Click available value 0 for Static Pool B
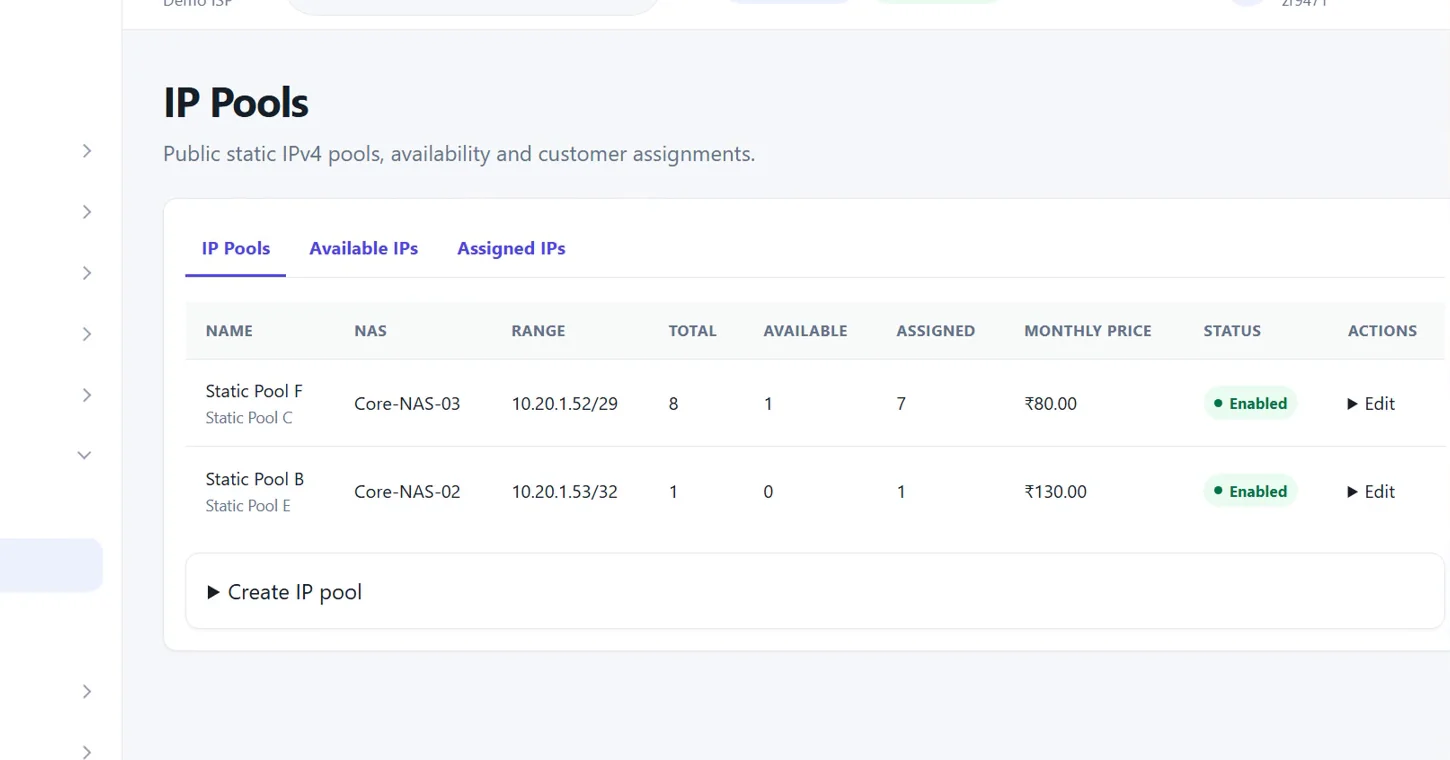 coord(768,492)
